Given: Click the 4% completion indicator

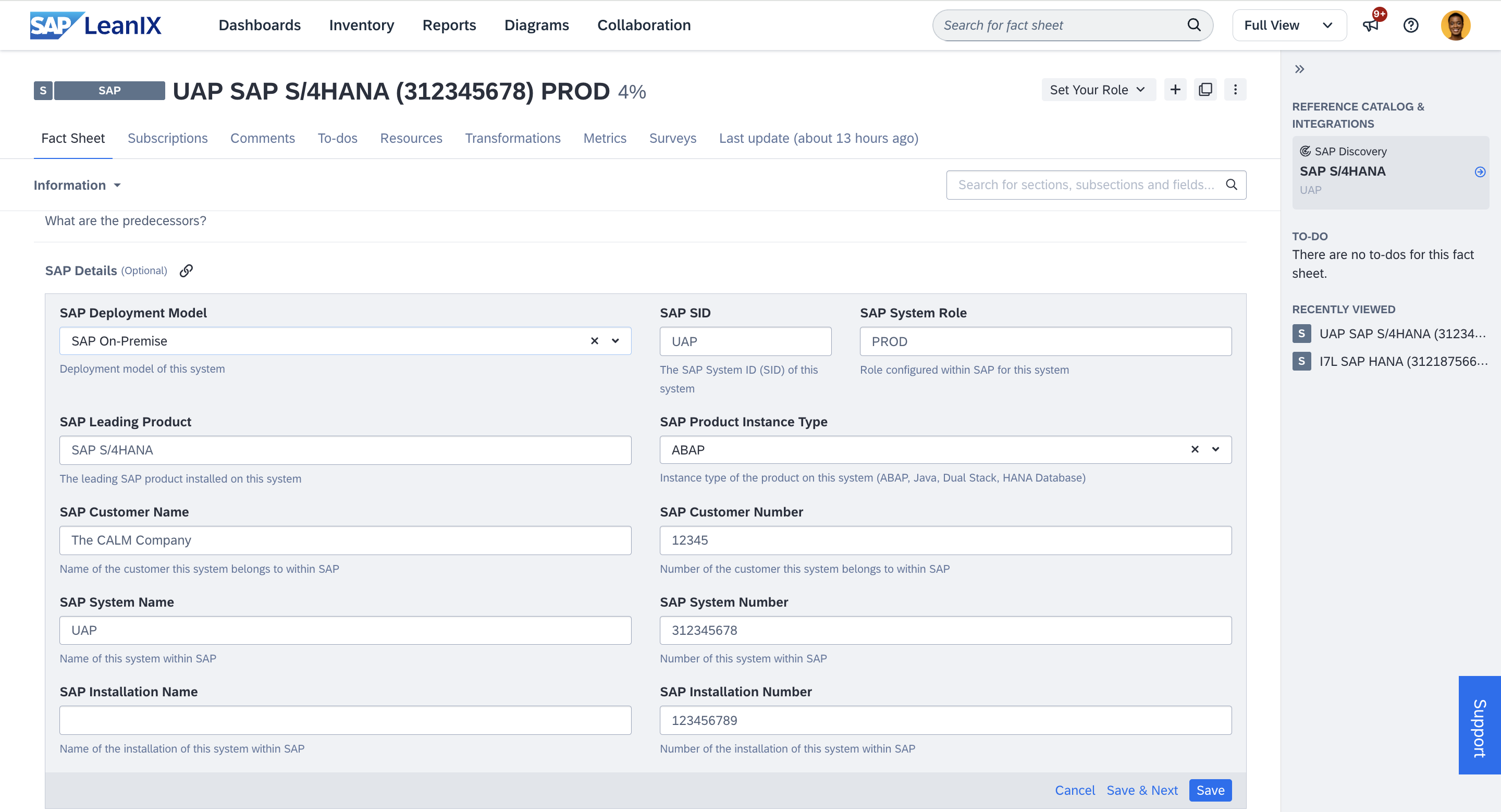Looking at the screenshot, I should pyautogui.click(x=632, y=92).
